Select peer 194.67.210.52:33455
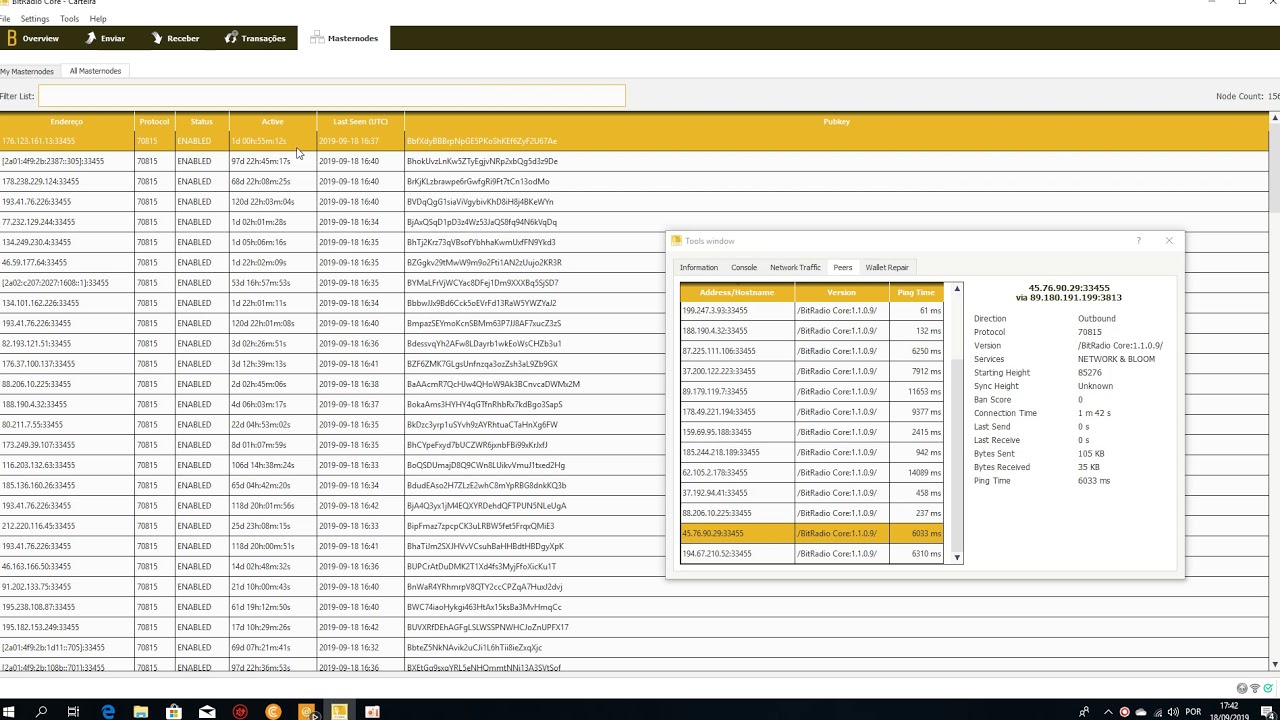This screenshot has width=1280, height=720. pyautogui.click(x=812, y=554)
